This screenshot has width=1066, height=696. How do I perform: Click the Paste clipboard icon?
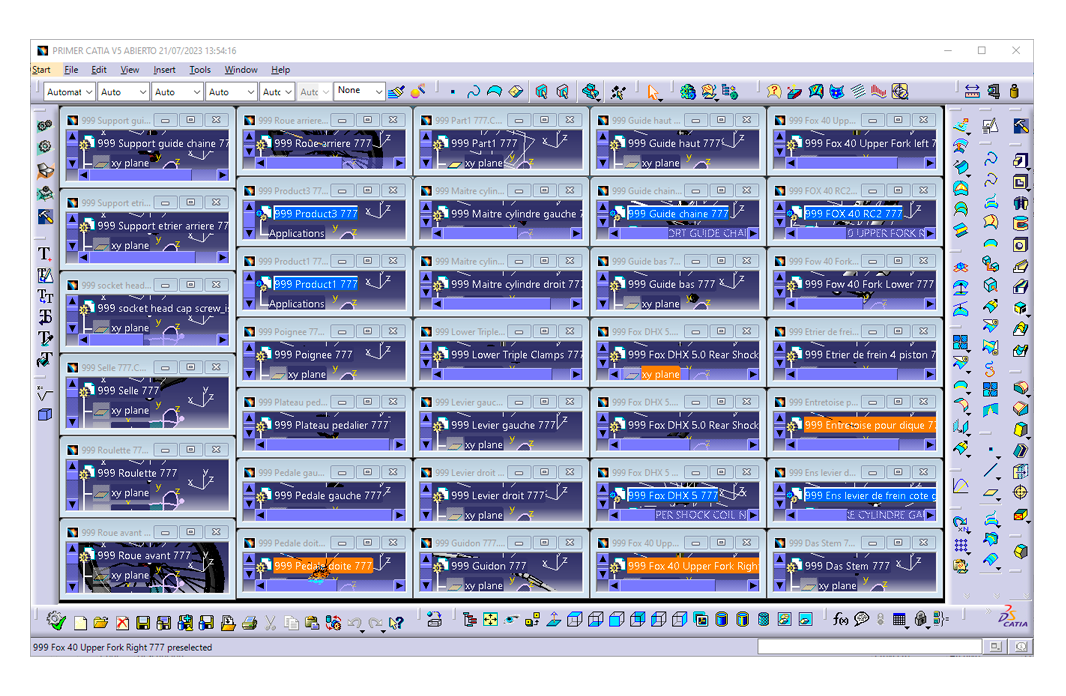pos(312,623)
